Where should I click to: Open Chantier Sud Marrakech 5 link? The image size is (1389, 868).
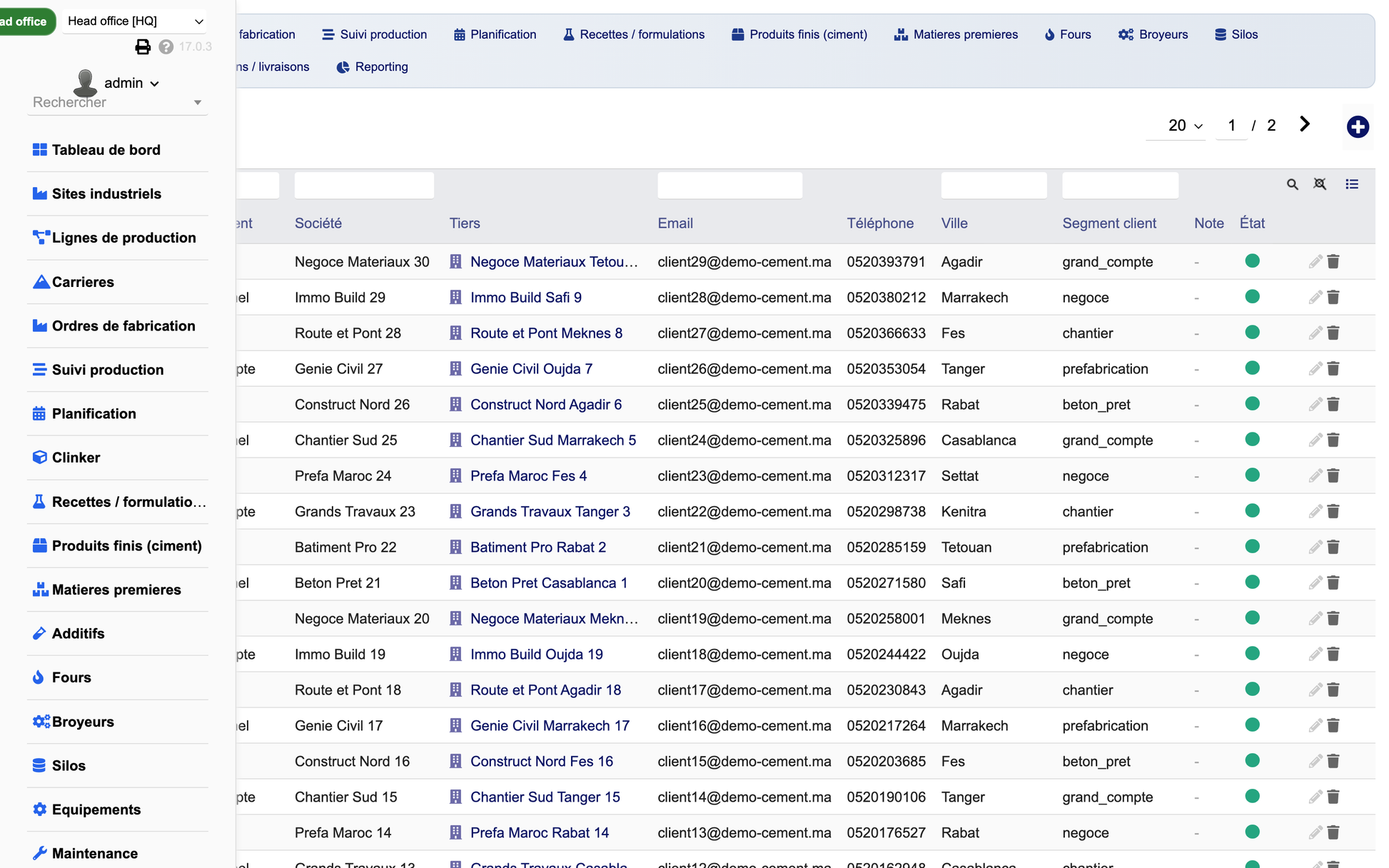(x=553, y=440)
